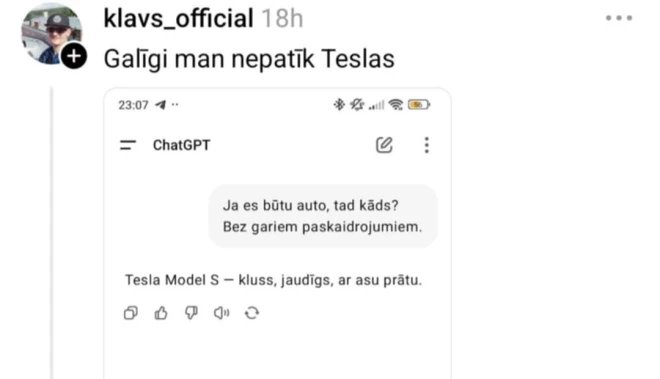660x379 pixels.
Task: Like the response with thumbs up
Action: (161, 313)
